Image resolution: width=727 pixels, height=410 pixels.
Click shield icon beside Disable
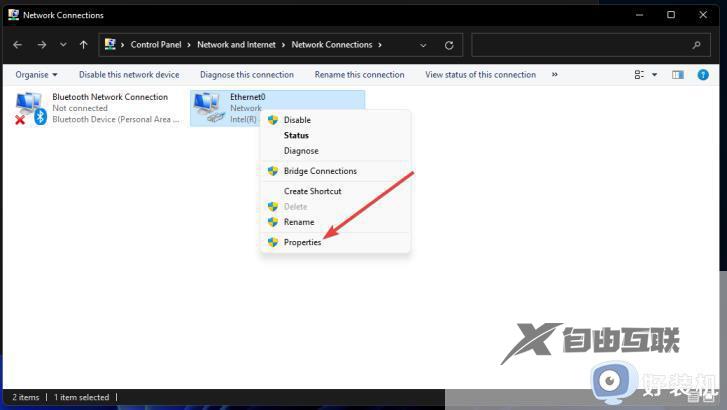point(273,120)
